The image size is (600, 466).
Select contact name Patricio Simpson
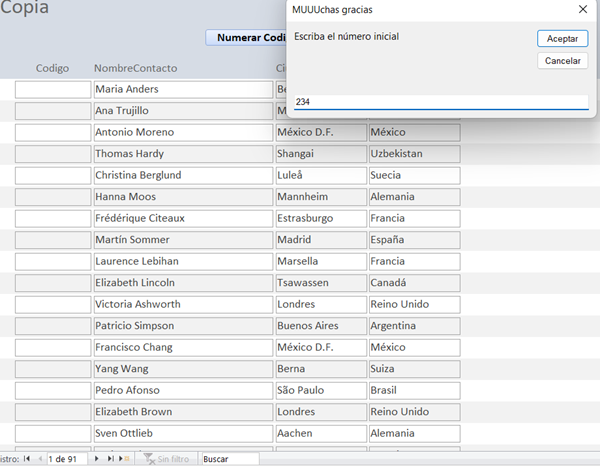[183, 326]
